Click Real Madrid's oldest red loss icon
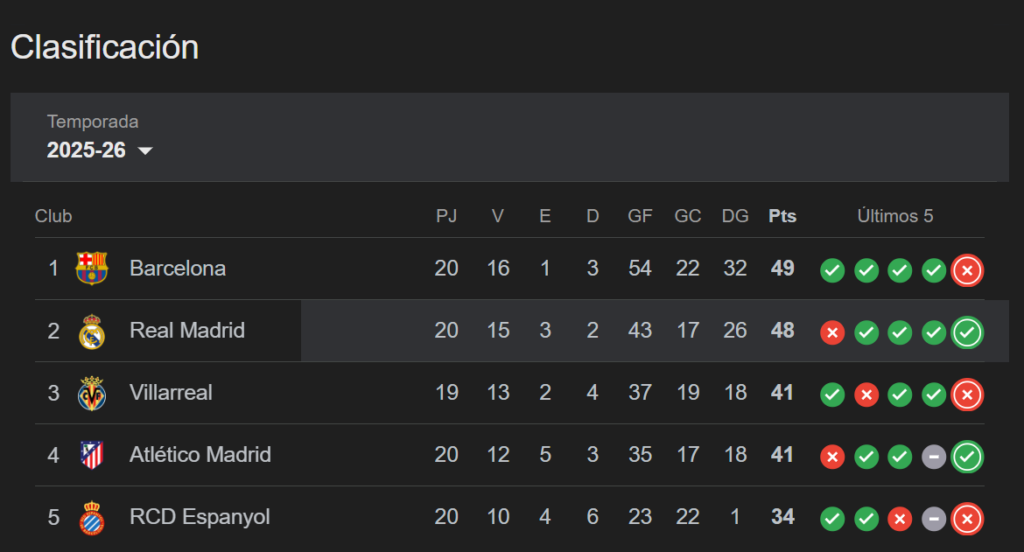The image size is (1024, 552). (x=832, y=332)
